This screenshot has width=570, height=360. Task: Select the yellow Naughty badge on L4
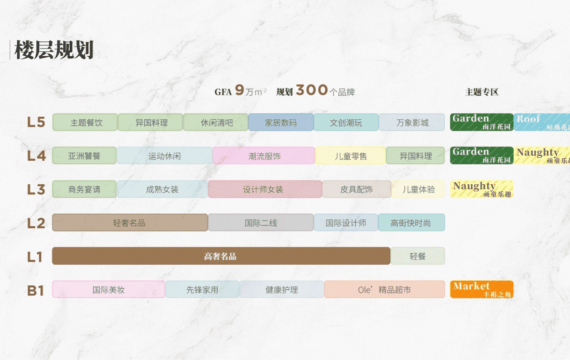point(542,156)
